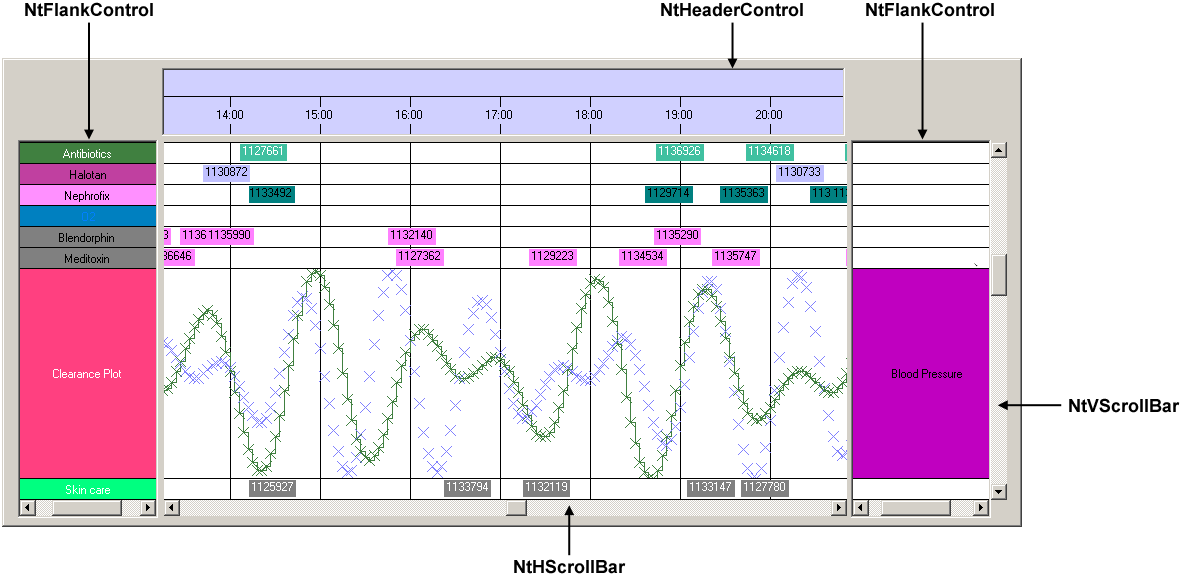Click the vertical scrollbar down arrow
The image size is (1182, 576).
[998, 491]
